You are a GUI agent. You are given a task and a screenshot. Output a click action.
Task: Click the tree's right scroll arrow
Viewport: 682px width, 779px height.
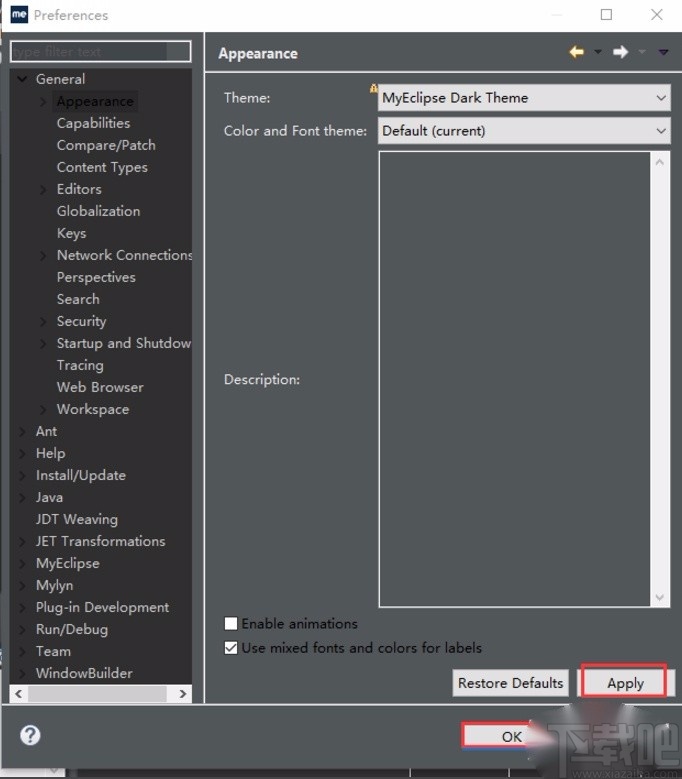pos(183,694)
